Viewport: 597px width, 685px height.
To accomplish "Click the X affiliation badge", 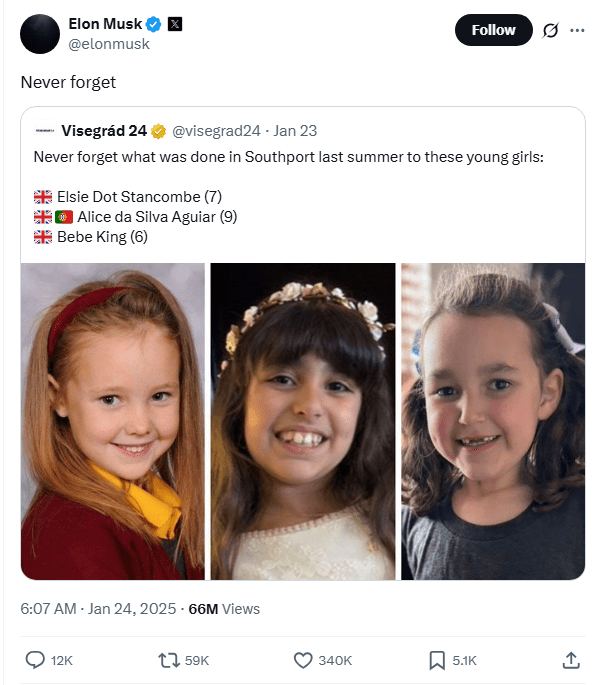I will [x=175, y=24].
